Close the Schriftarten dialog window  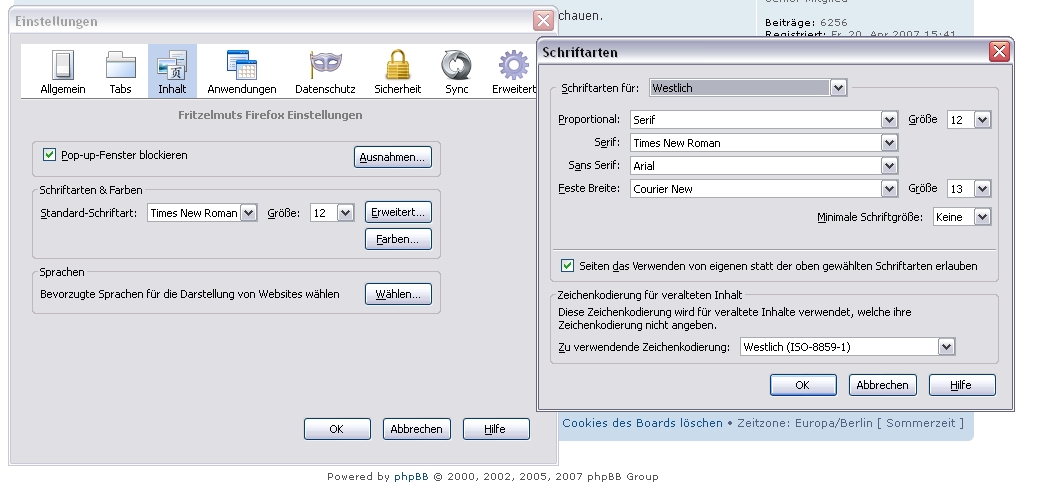click(x=999, y=51)
